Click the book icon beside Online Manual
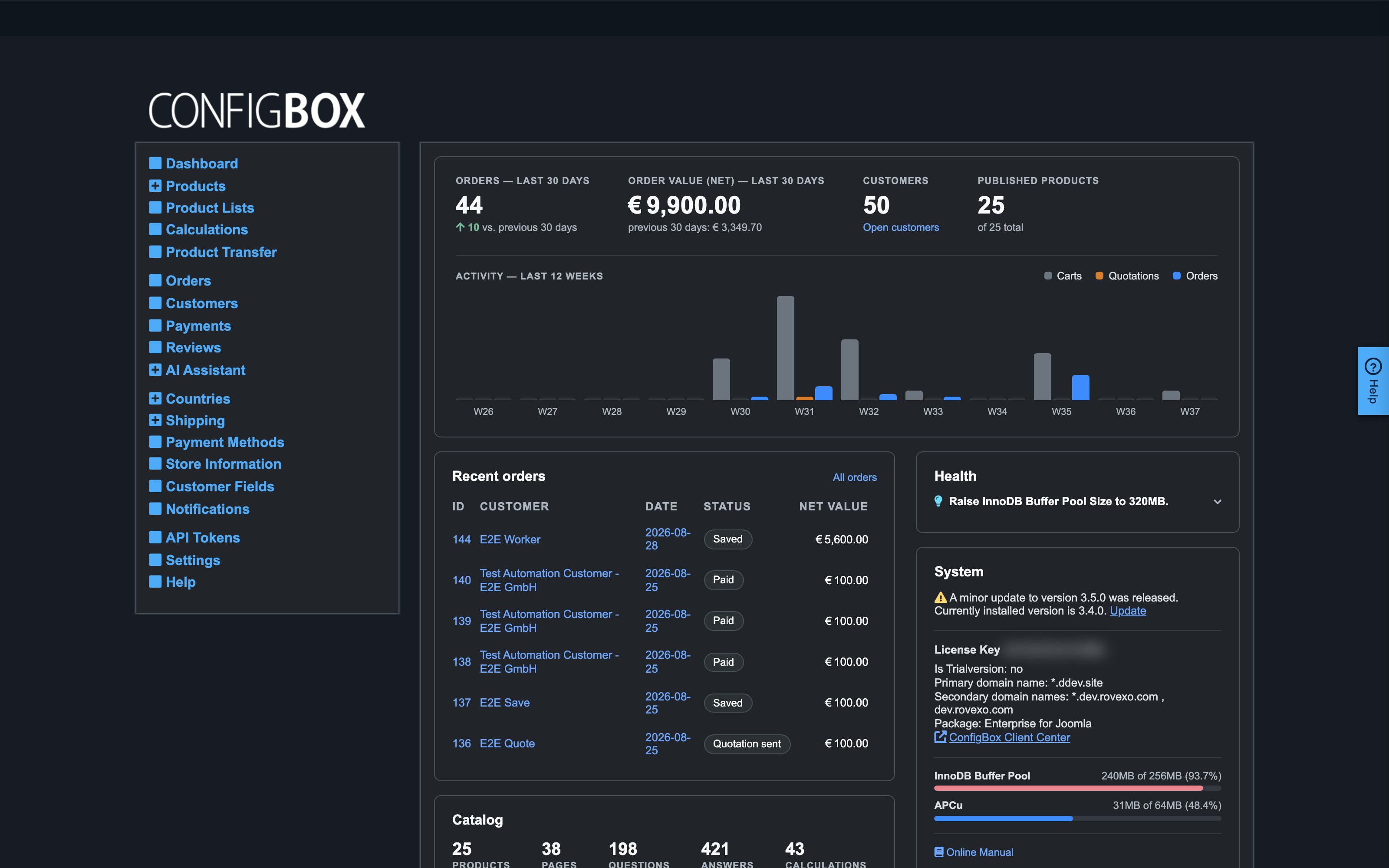 pos(939,852)
